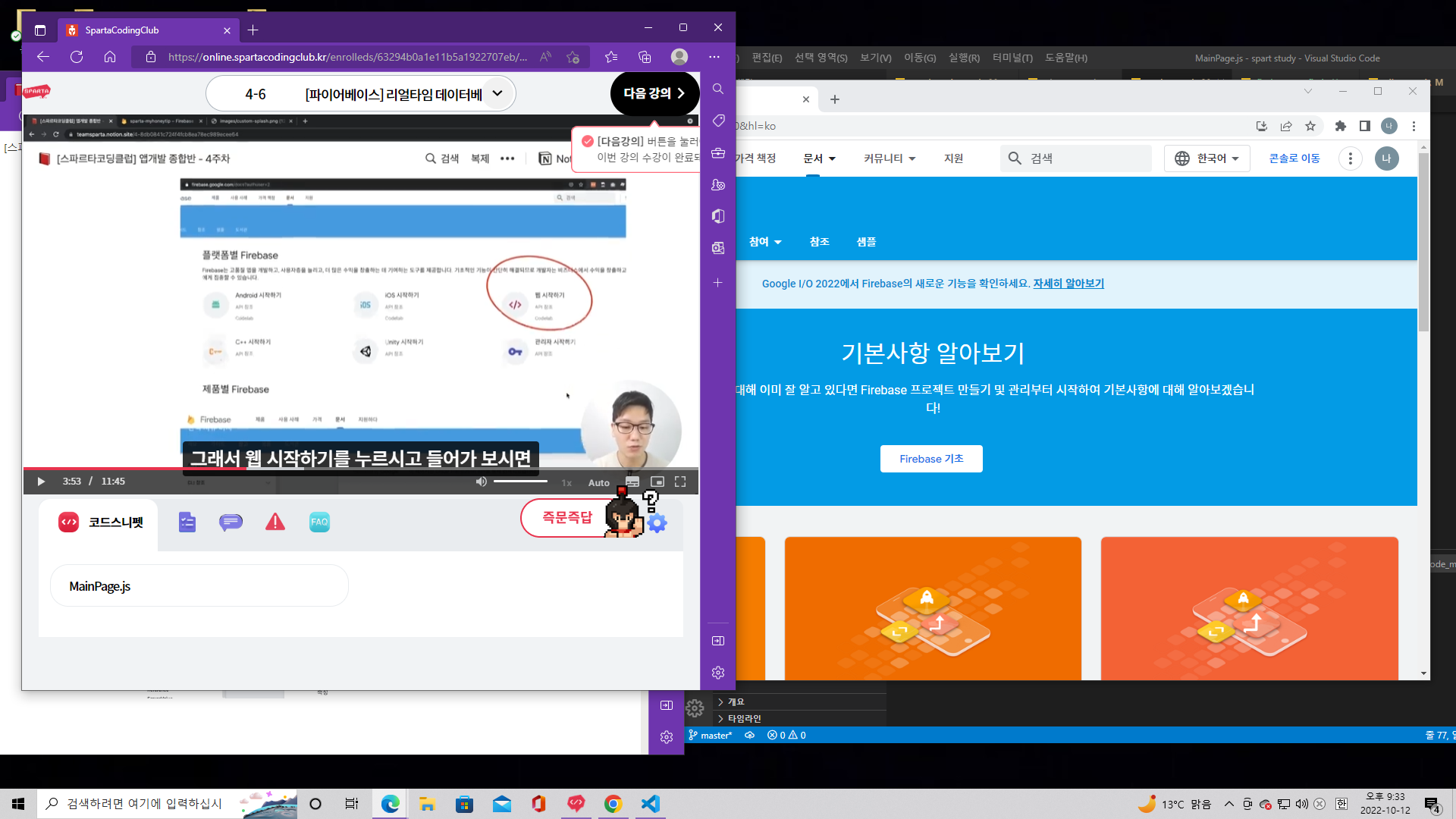Enter fullscreen mode for lecture video
Viewport: 1456px width, 819px height.
click(x=680, y=482)
